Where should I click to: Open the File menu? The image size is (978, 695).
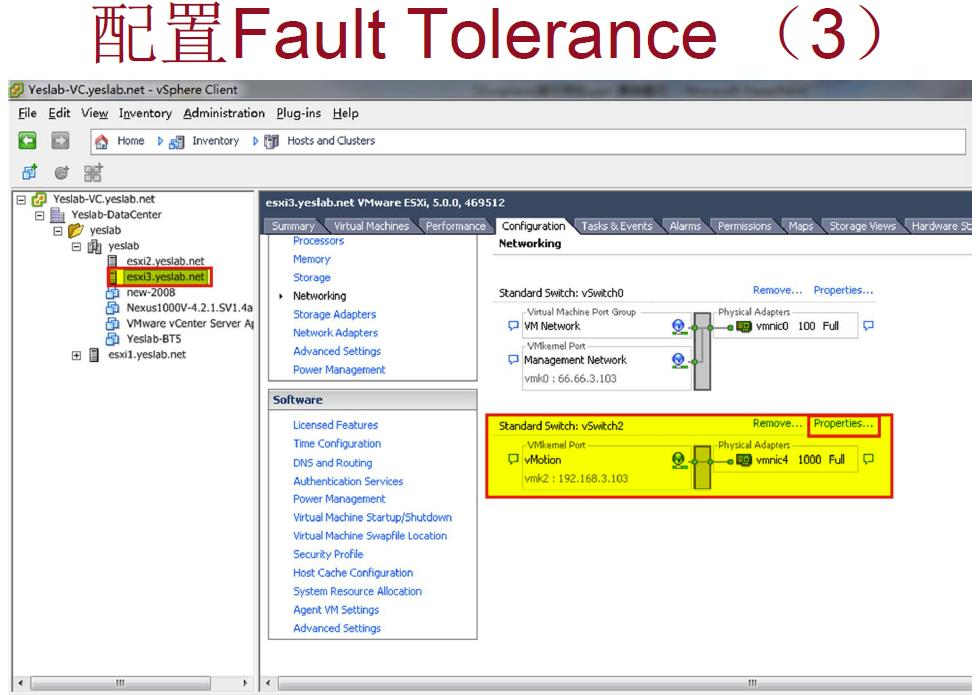[x=27, y=113]
